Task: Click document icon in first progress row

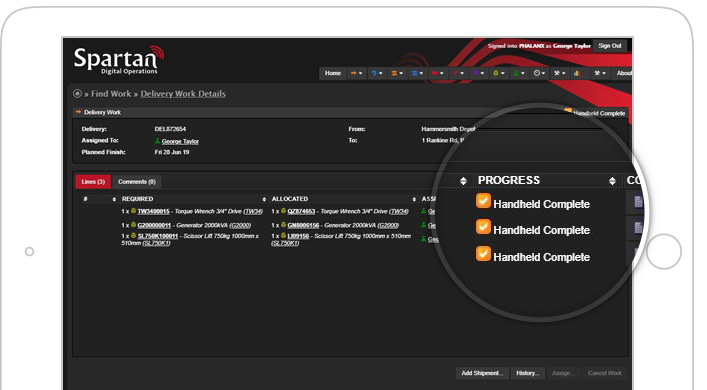Action: [x=638, y=202]
